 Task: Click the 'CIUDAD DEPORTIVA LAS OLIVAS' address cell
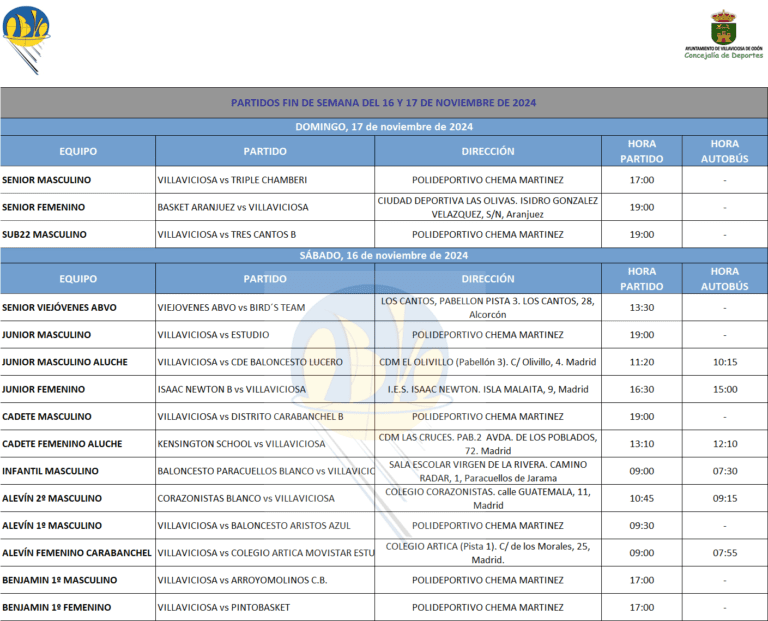click(488, 207)
